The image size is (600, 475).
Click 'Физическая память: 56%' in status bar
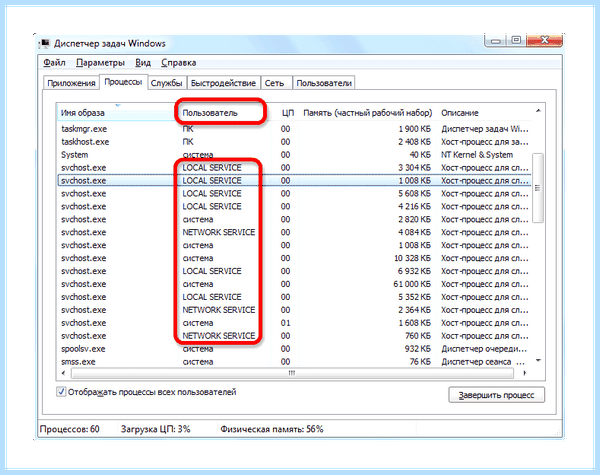(x=272, y=429)
